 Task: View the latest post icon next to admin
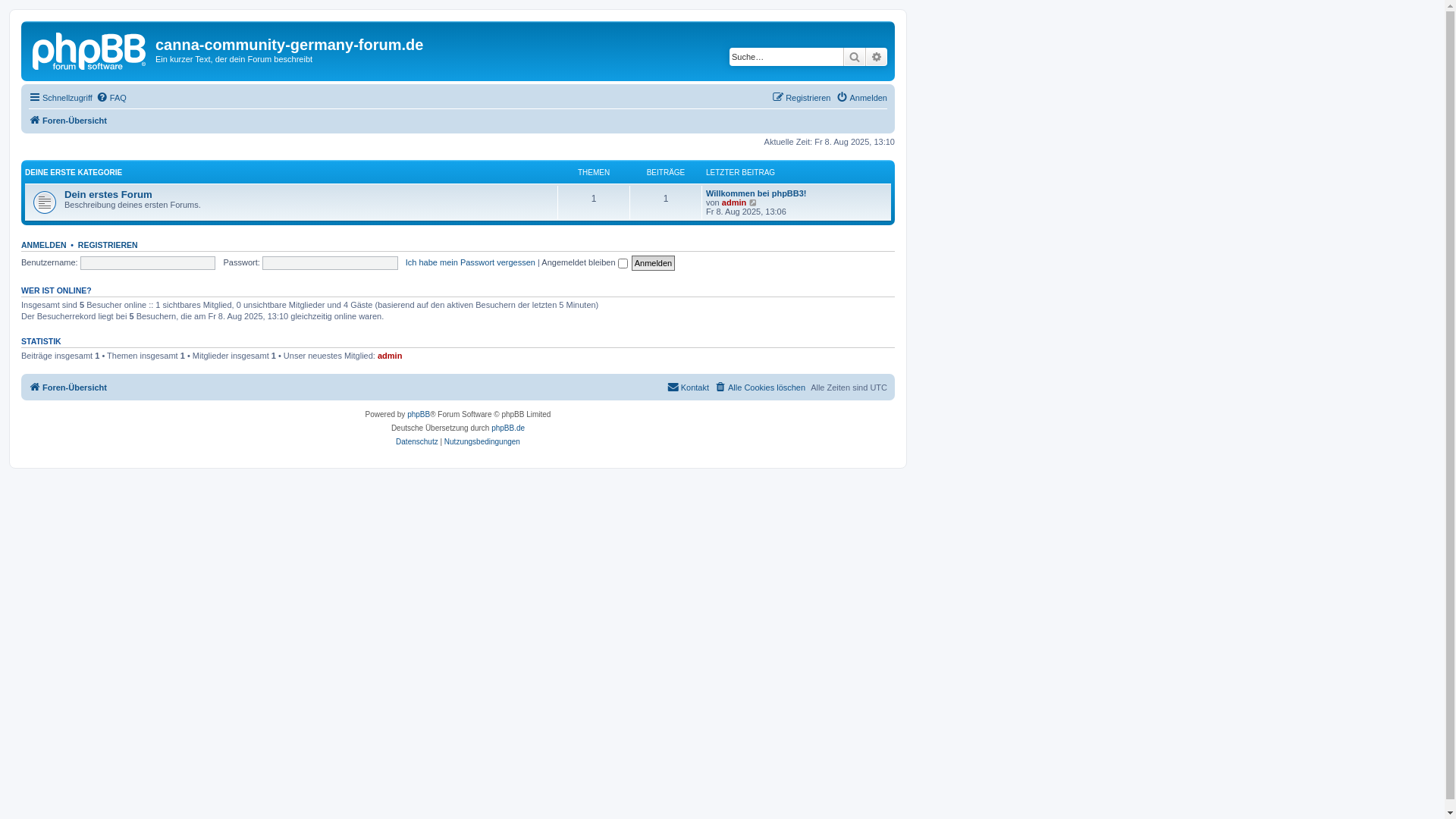pos(753,202)
